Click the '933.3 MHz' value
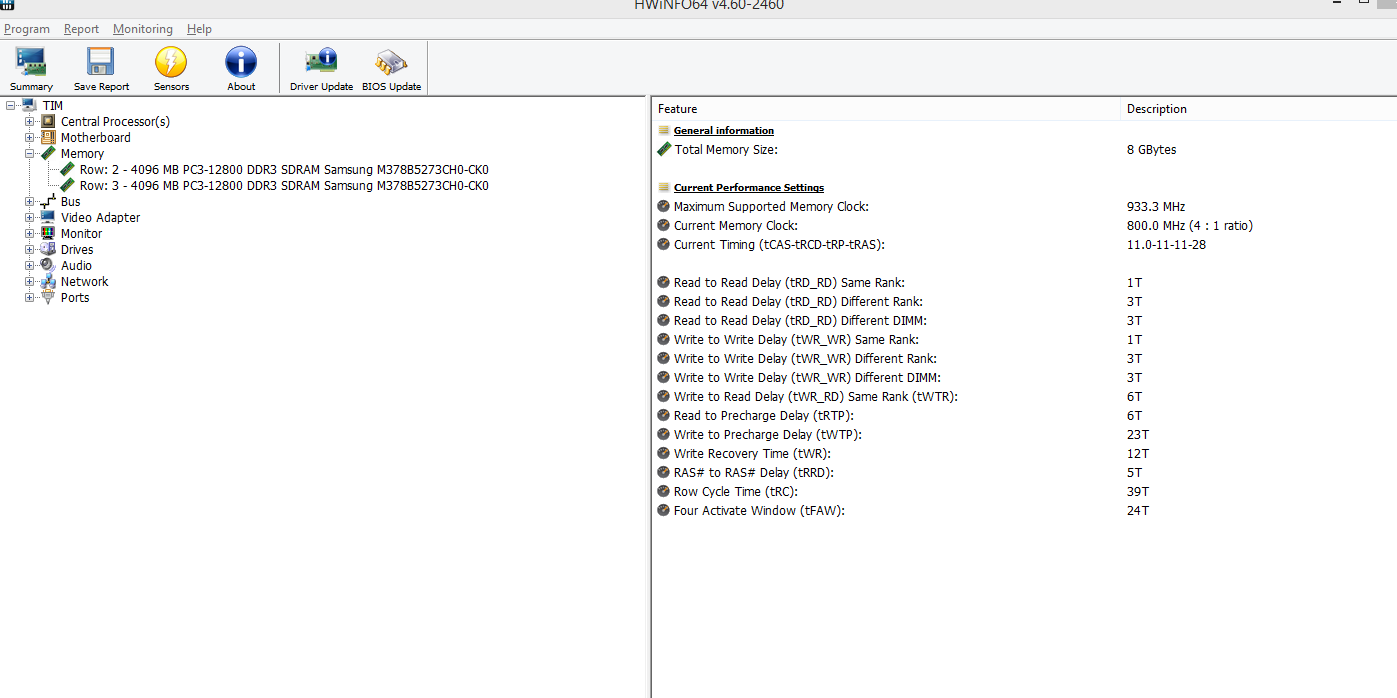Image resolution: width=1397 pixels, height=698 pixels. pyautogui.click(x=1155, y=206)
